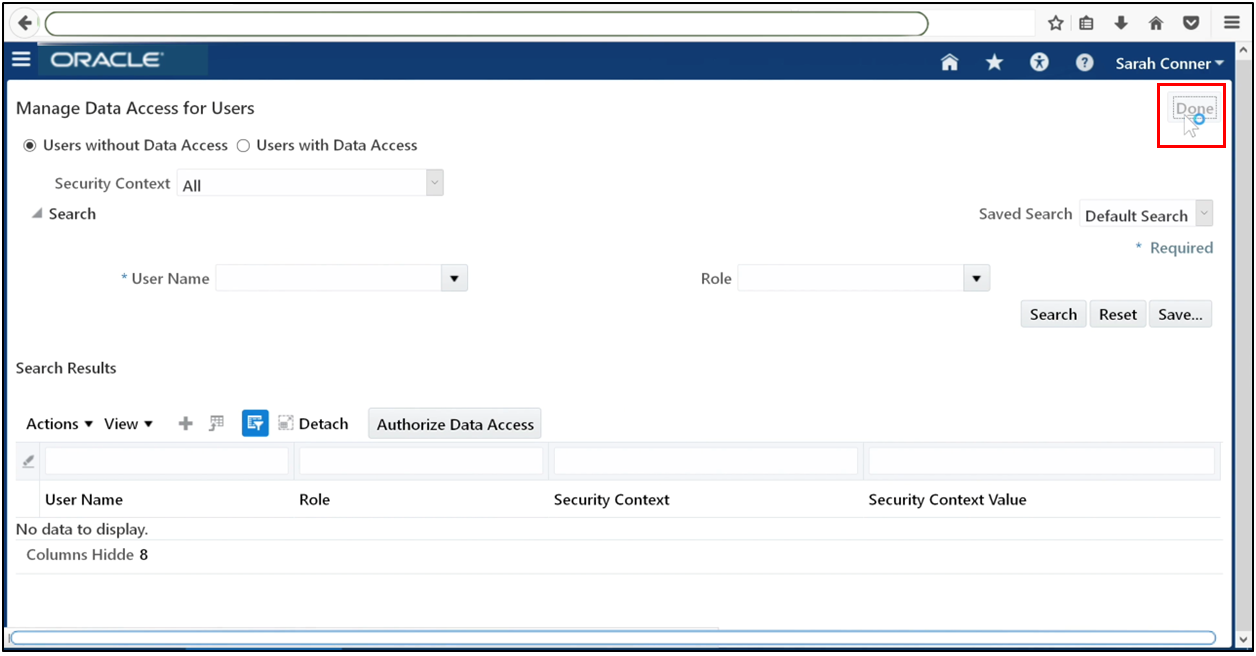Add a new row with the plus icon

[185, 423]
